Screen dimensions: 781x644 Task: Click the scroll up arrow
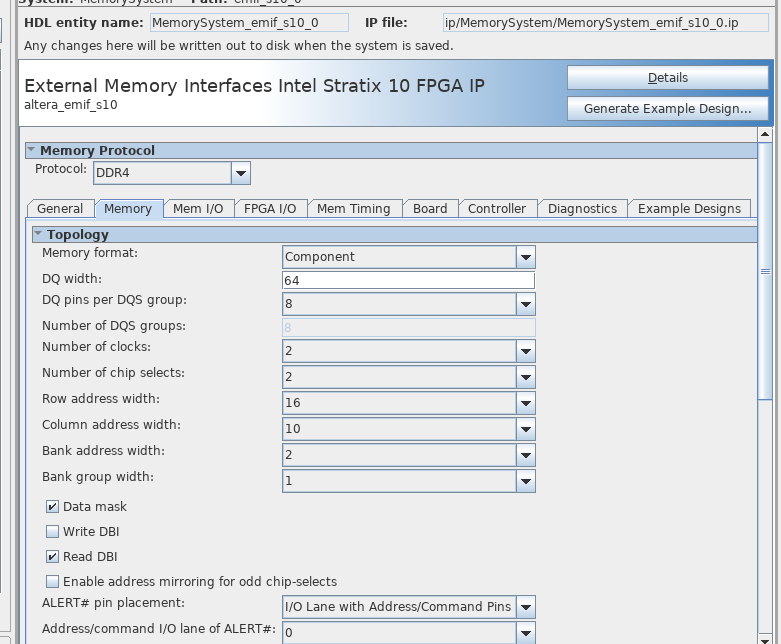click(x=765, y=134)
